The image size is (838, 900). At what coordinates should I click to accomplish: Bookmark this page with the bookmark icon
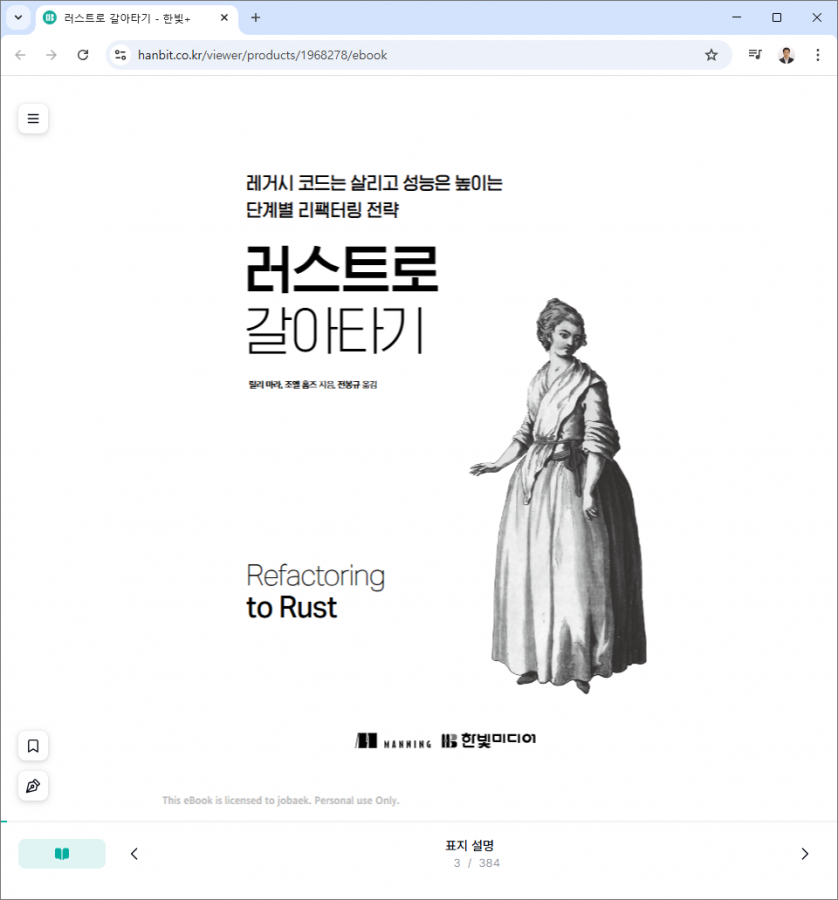[33, 746]
